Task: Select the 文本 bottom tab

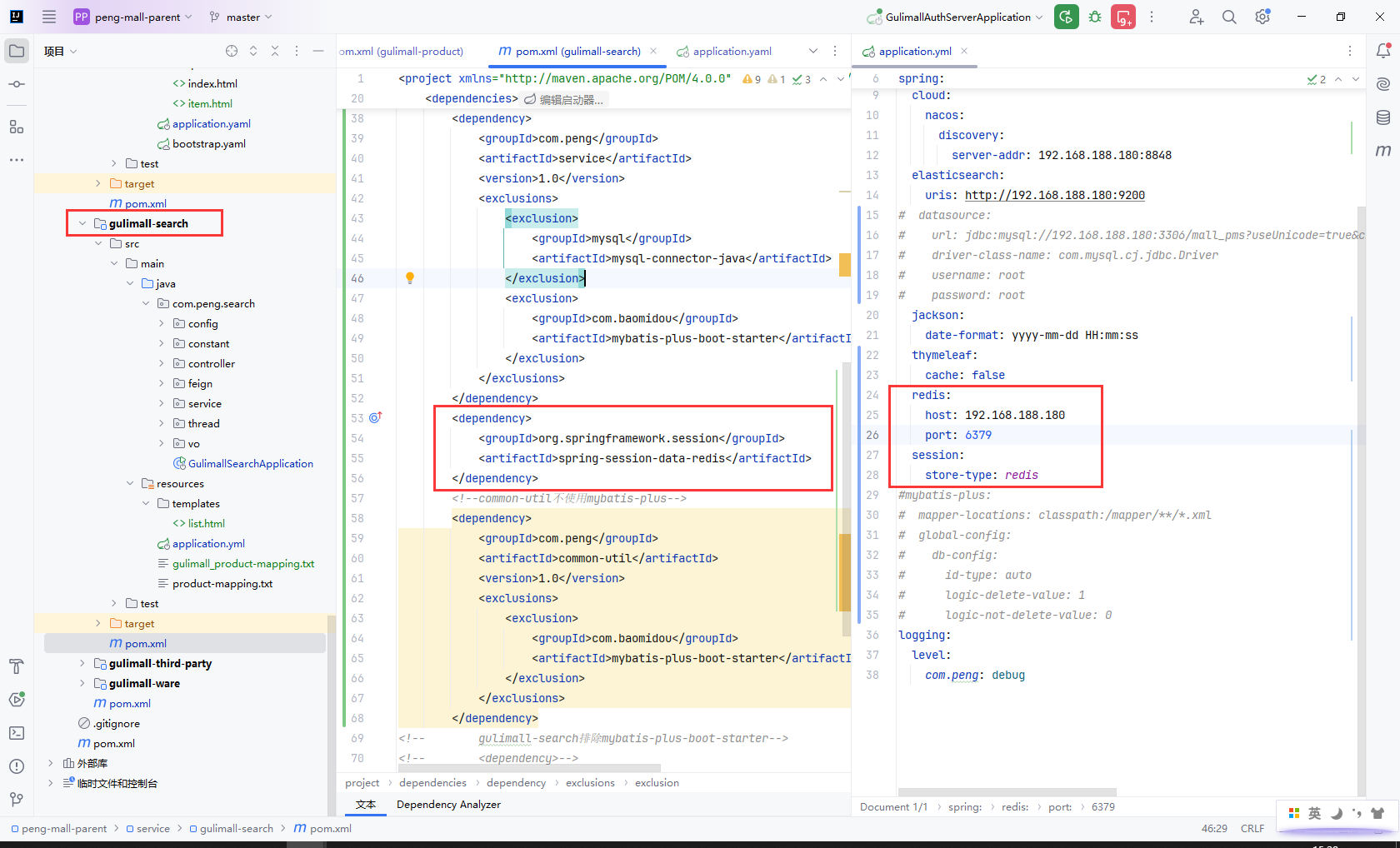Action: point(366,805)
